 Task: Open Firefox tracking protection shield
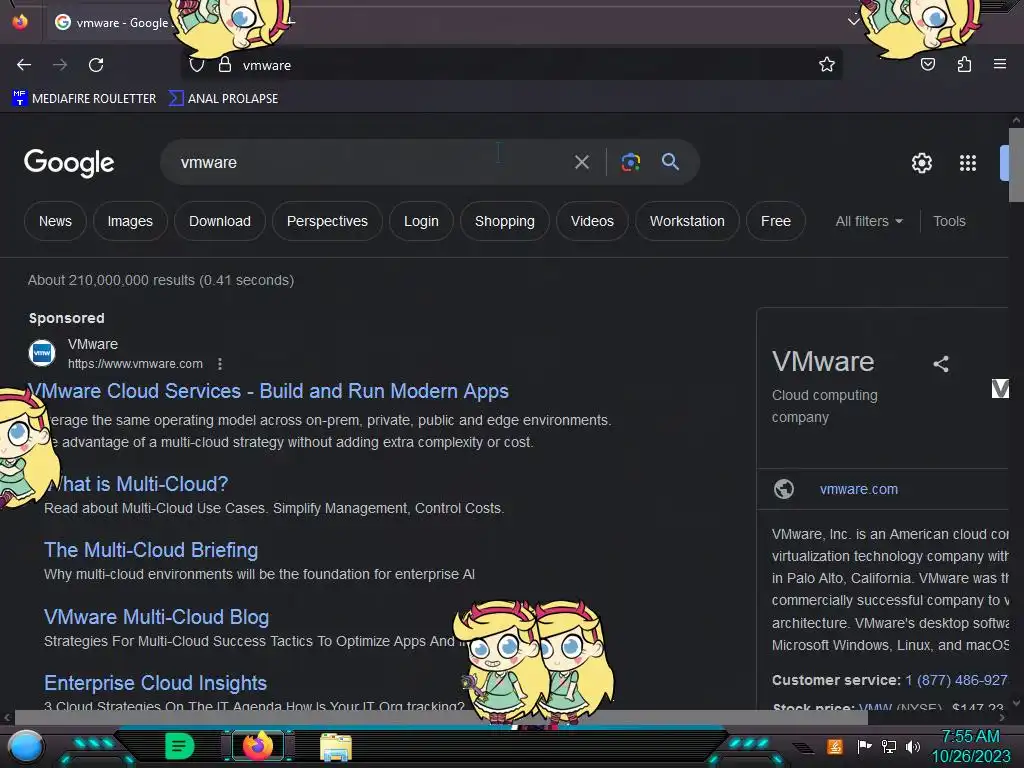tap(197, 65)
